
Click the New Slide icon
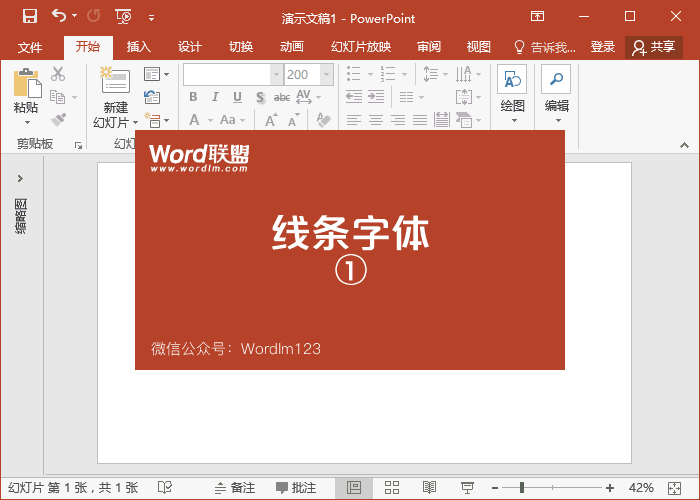(115, 82)
